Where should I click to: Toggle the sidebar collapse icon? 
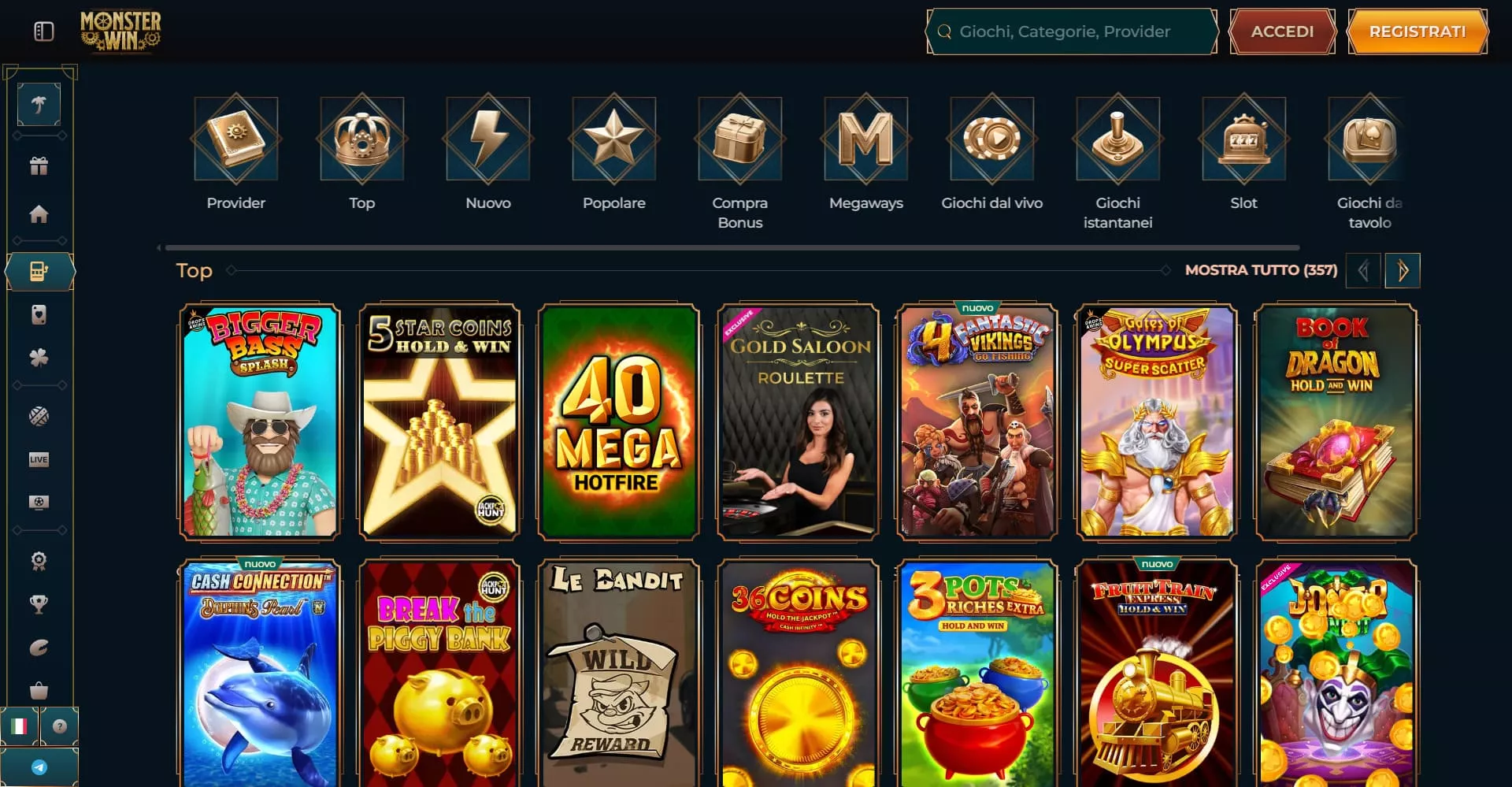[x=44, y=32]
